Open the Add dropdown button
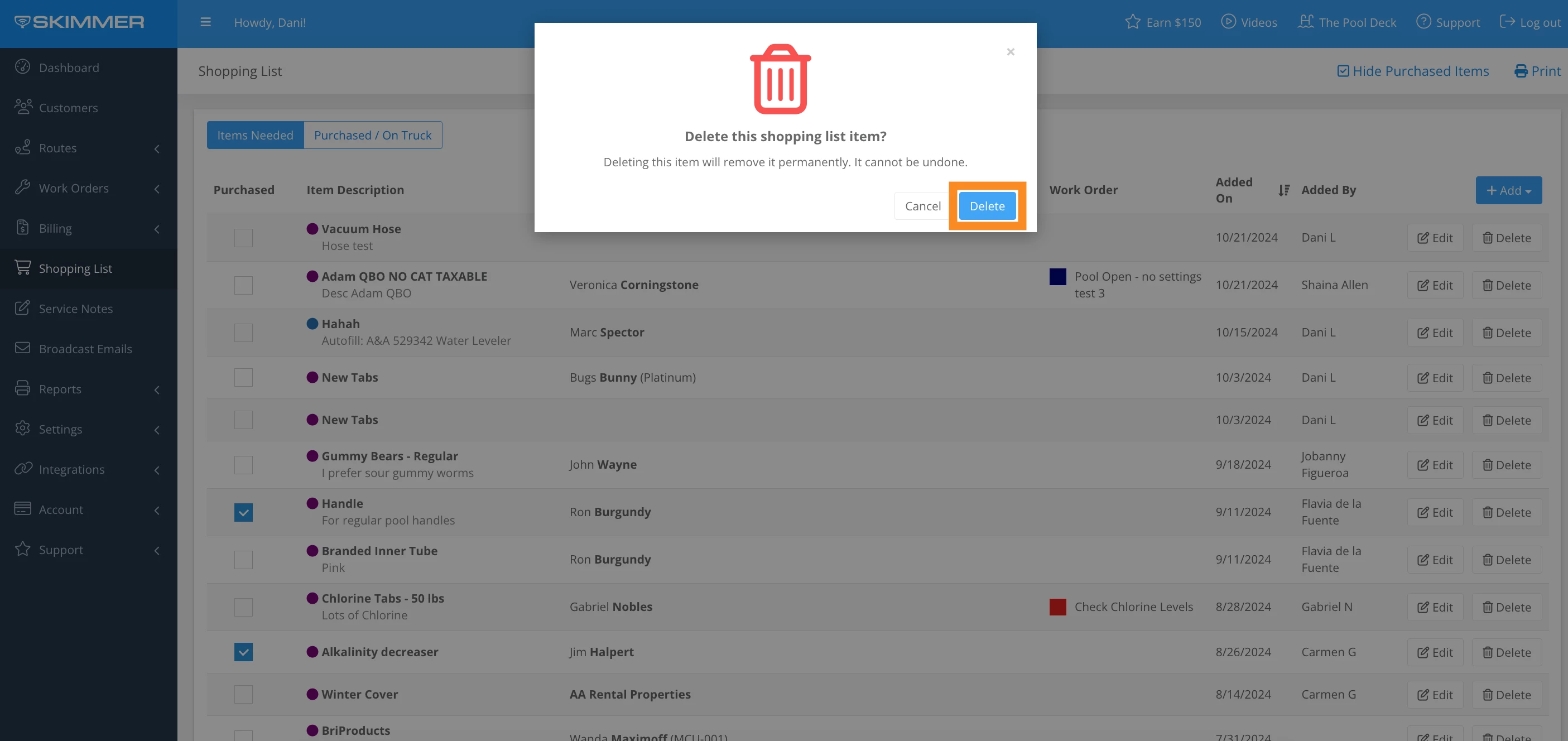1568x741 pixels. (1508, 191)
